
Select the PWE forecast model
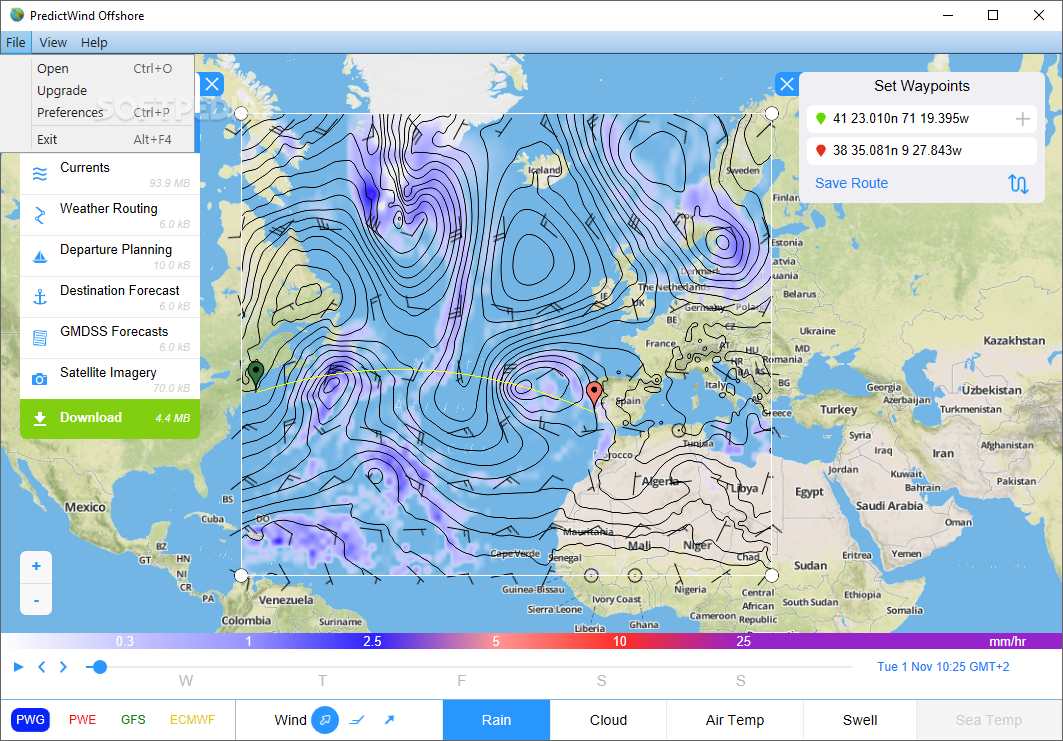83,720
